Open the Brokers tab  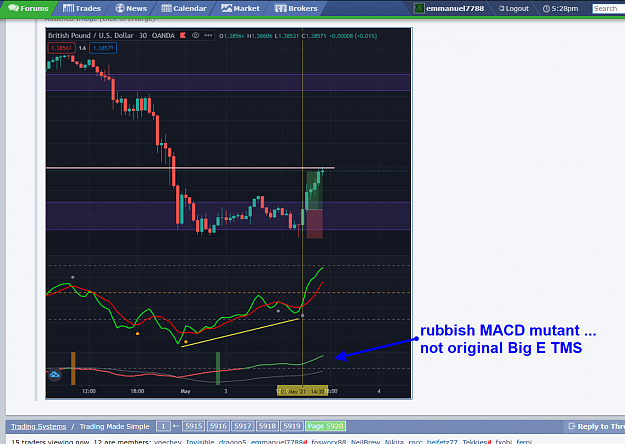(296, 8)
